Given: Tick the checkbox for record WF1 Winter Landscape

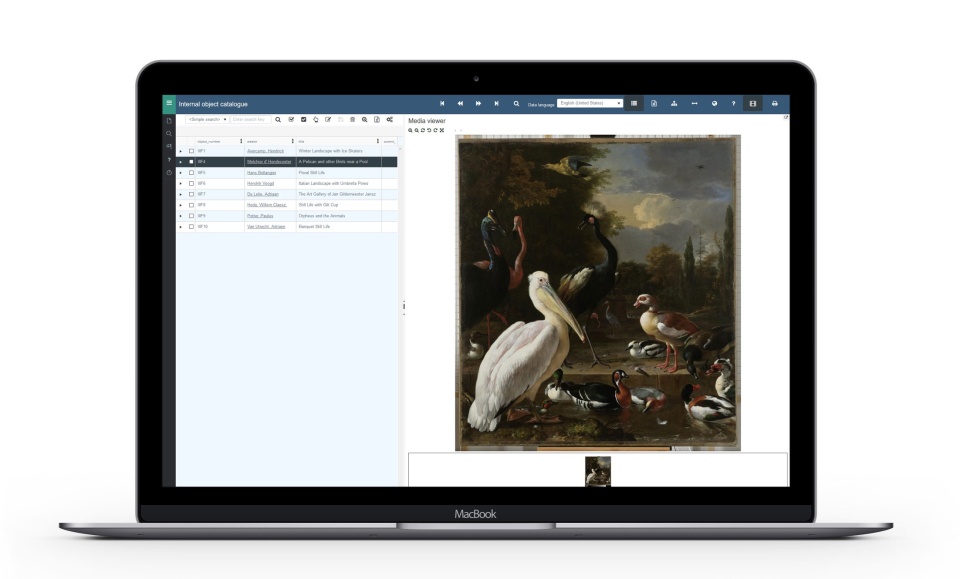Looking at the screenshot, I should point(191,150).
